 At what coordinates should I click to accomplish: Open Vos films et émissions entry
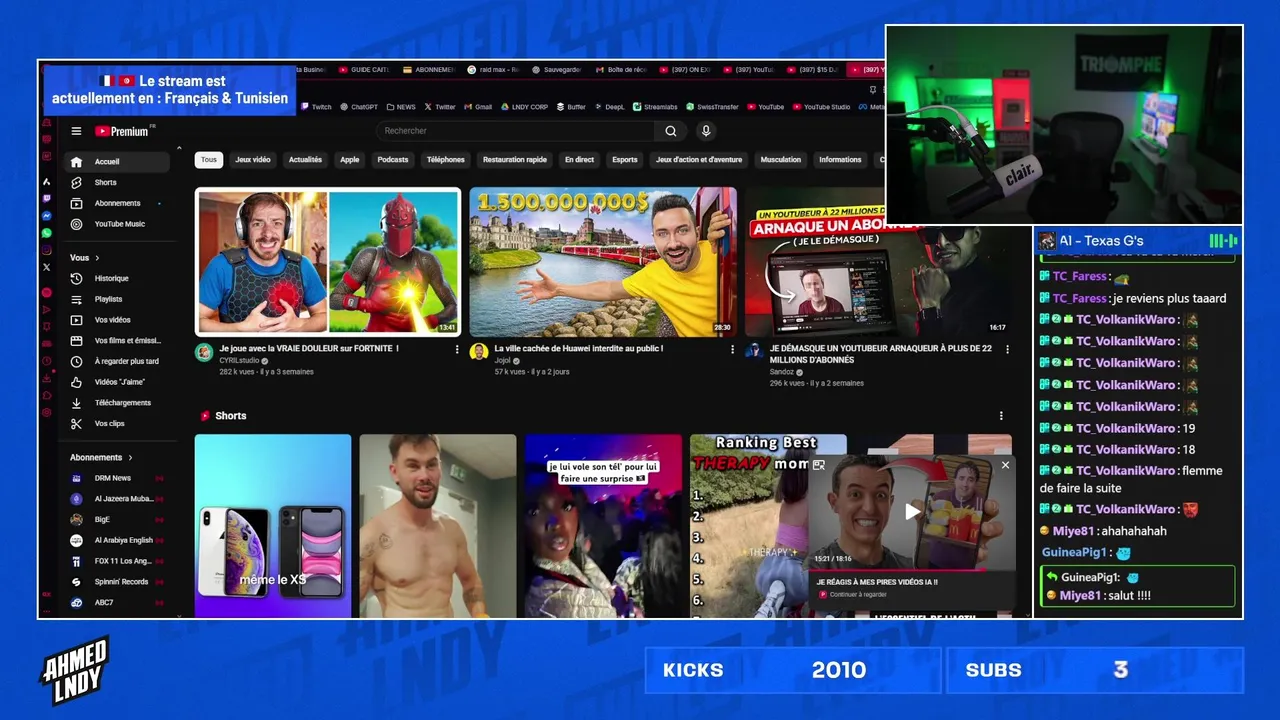(117, 340)
